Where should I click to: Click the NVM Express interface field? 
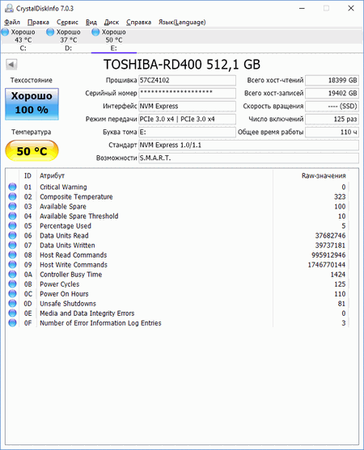187,106
